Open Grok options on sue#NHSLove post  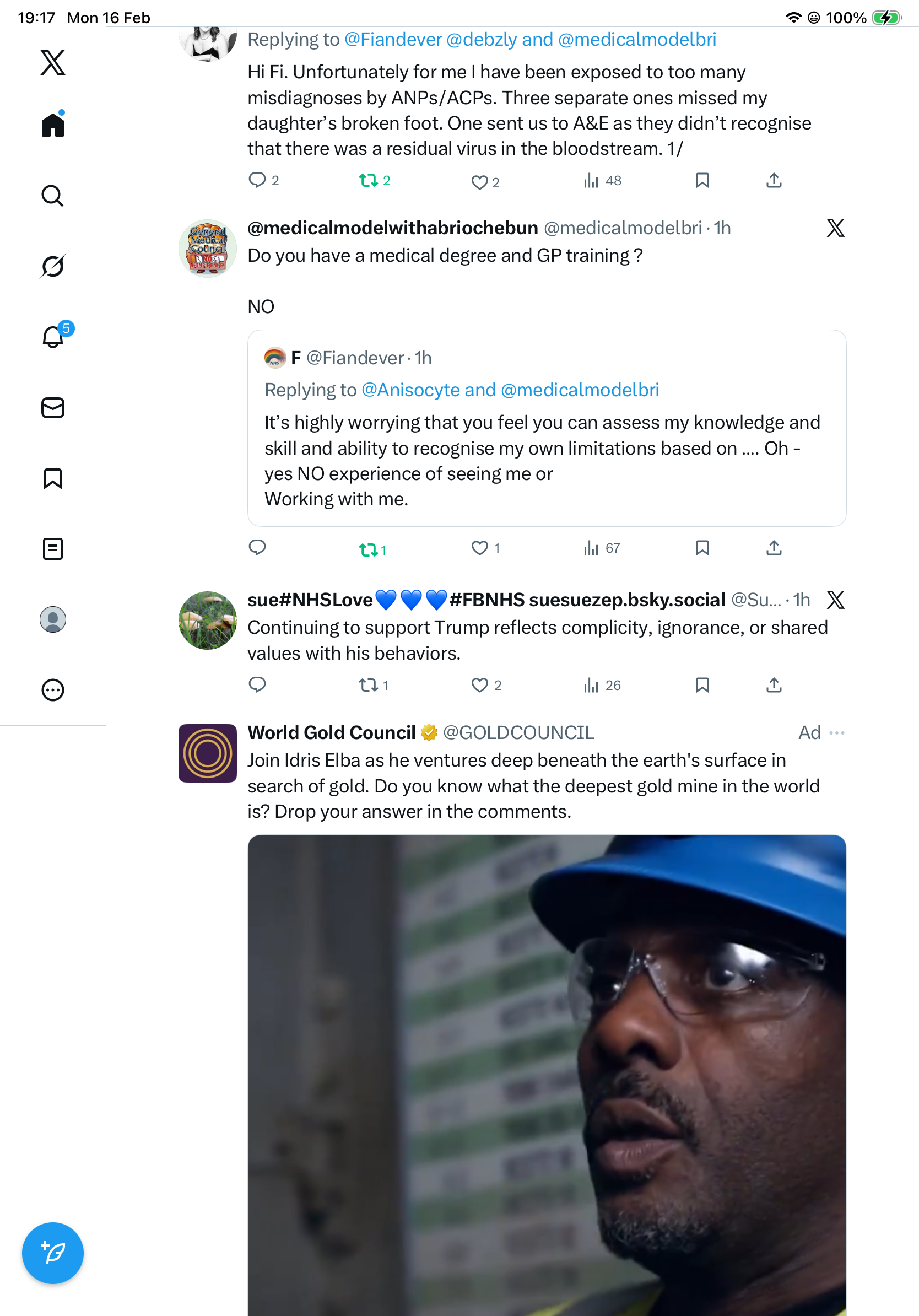click(835, 600)
